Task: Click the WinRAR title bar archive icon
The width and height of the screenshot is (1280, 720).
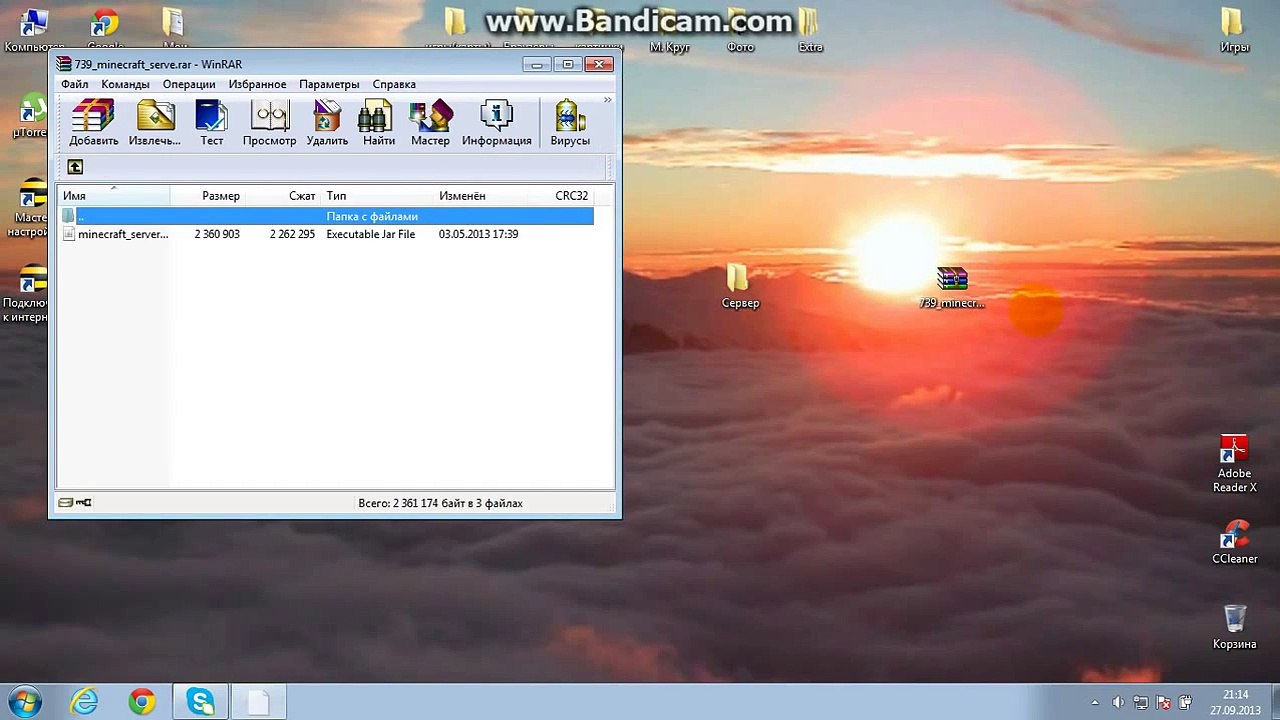Action: coord(64,65)
